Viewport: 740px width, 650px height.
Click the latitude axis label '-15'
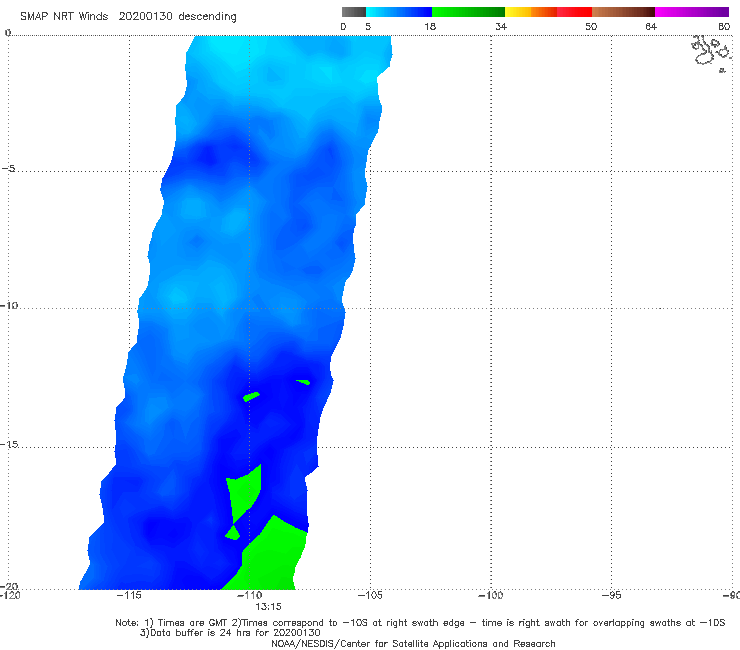pos(9,444)
